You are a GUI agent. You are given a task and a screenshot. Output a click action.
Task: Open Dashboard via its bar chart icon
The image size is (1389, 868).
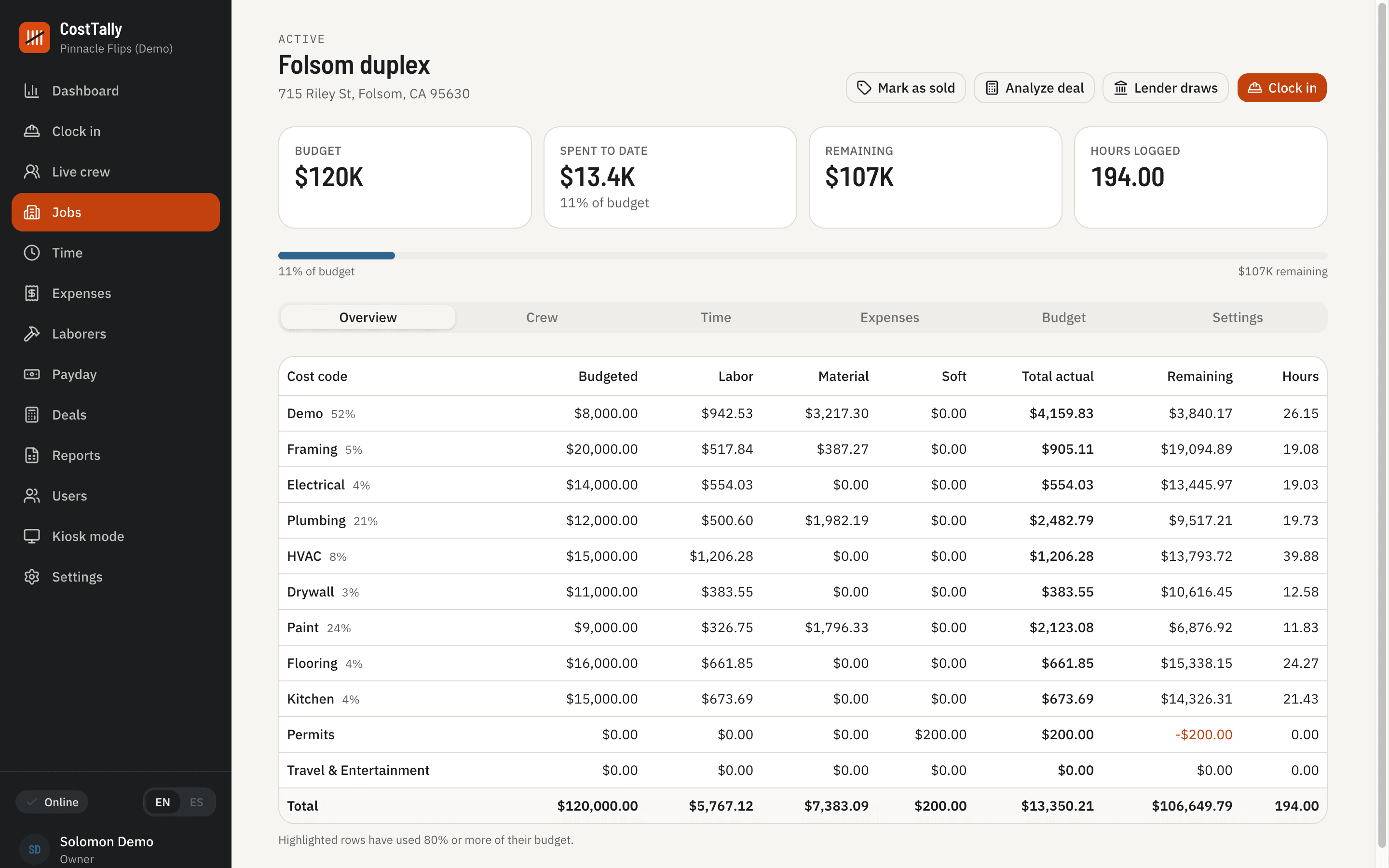pyautogui.click(x=31, y=91)
